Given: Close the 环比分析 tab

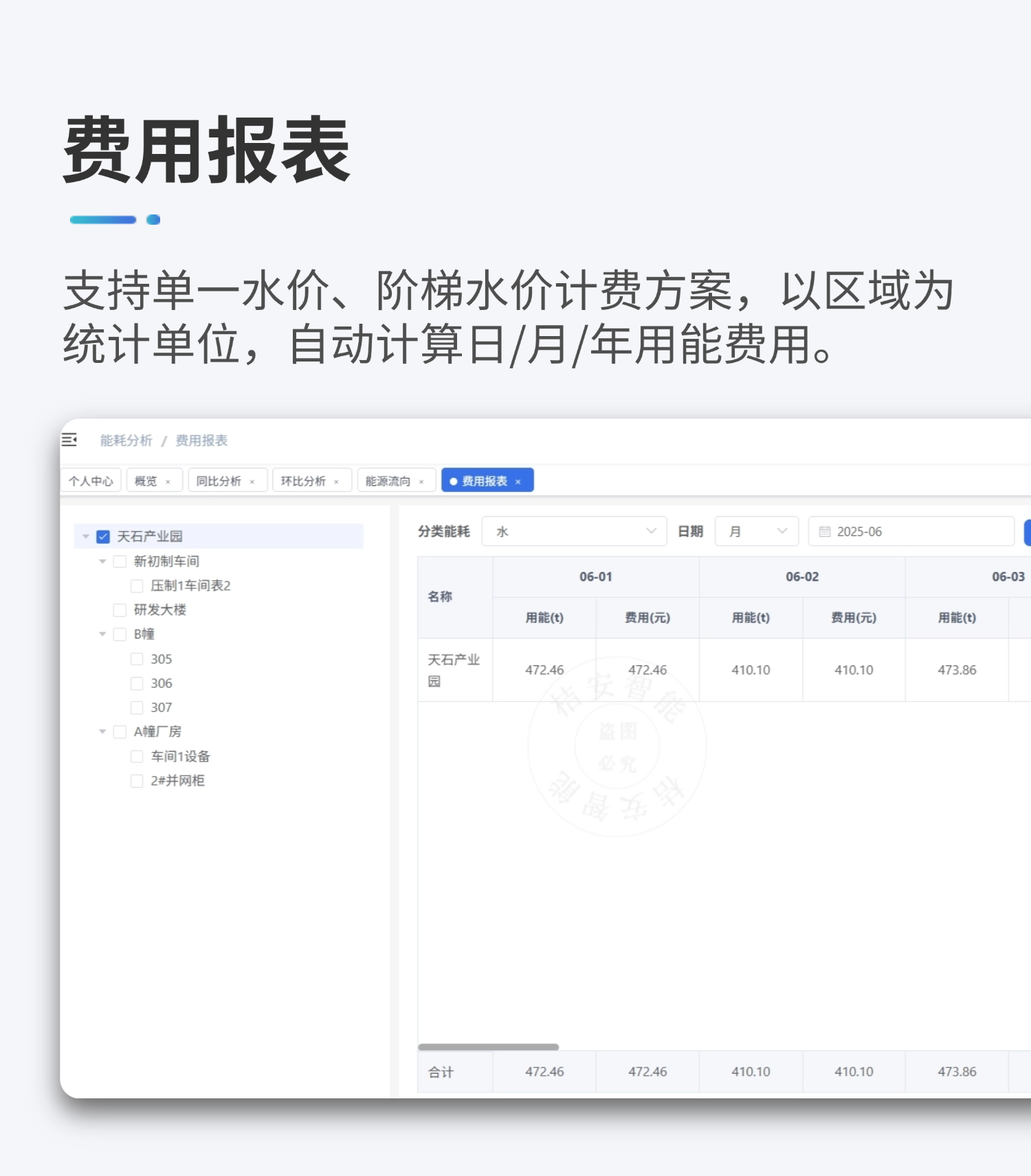Looking at the screenshot, I should [x=337, y=482].
